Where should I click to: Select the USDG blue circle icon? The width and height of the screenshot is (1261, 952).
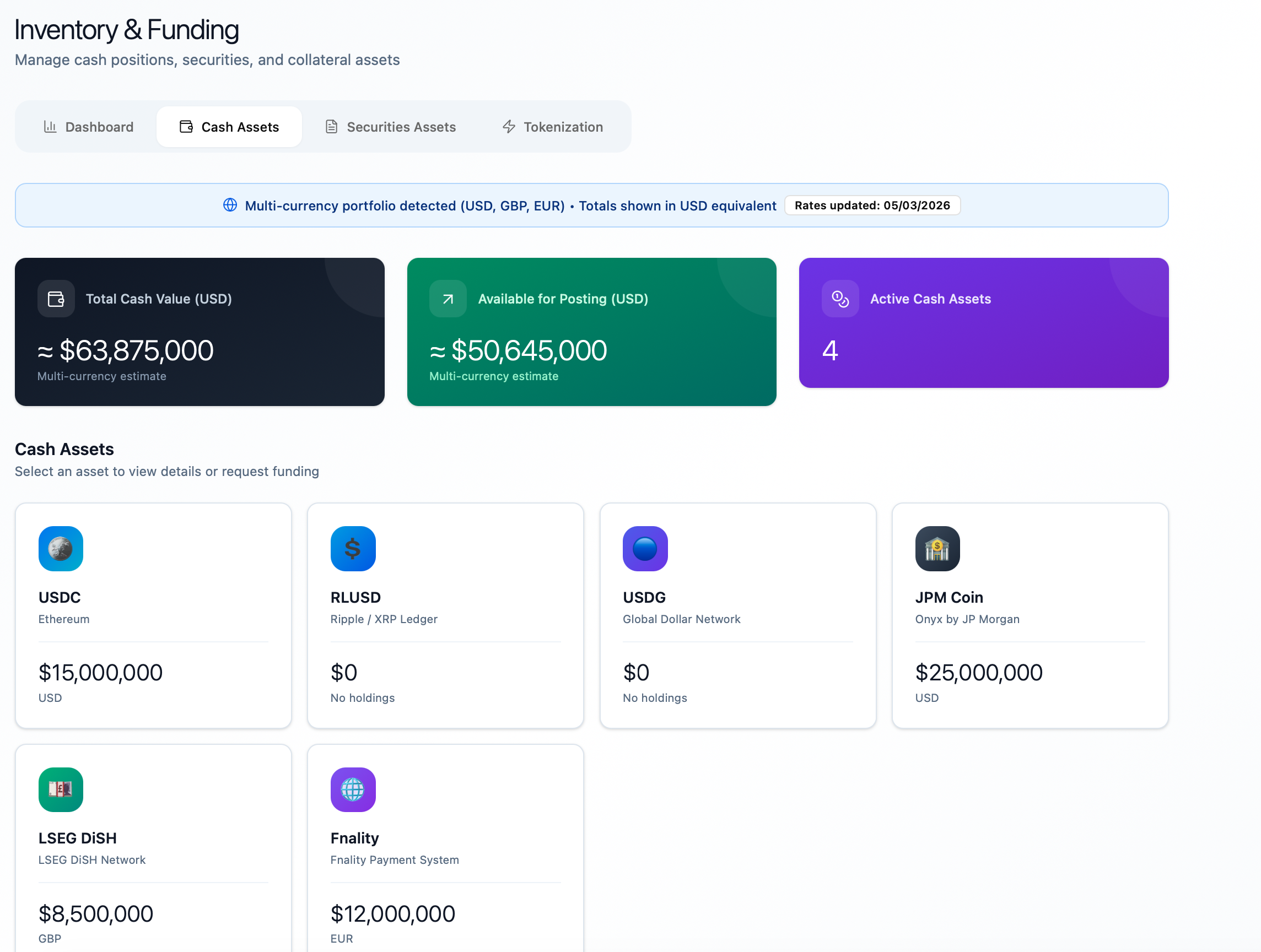tap(645, 549)
